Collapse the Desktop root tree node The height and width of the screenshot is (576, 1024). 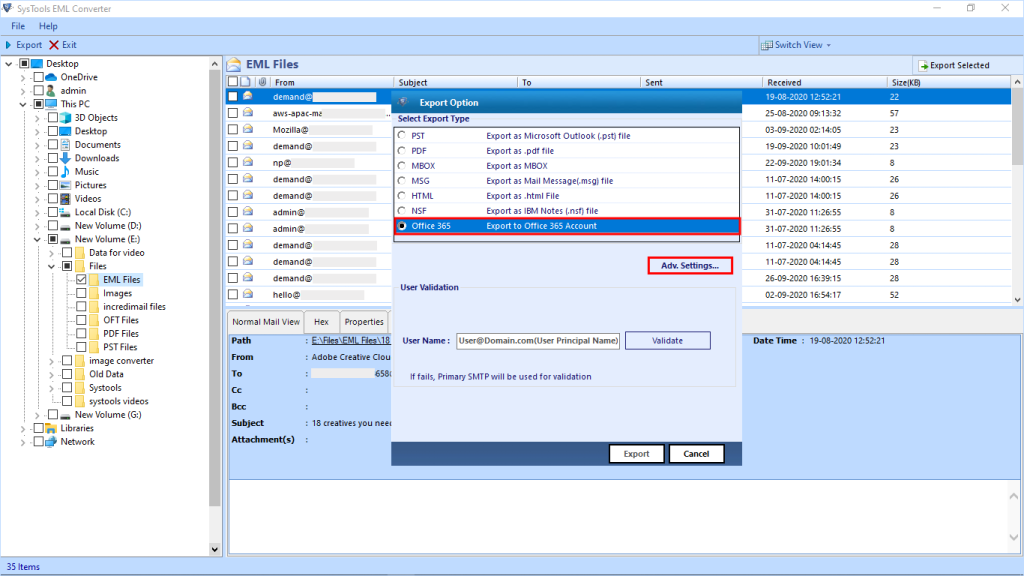(x=9, y=64)
